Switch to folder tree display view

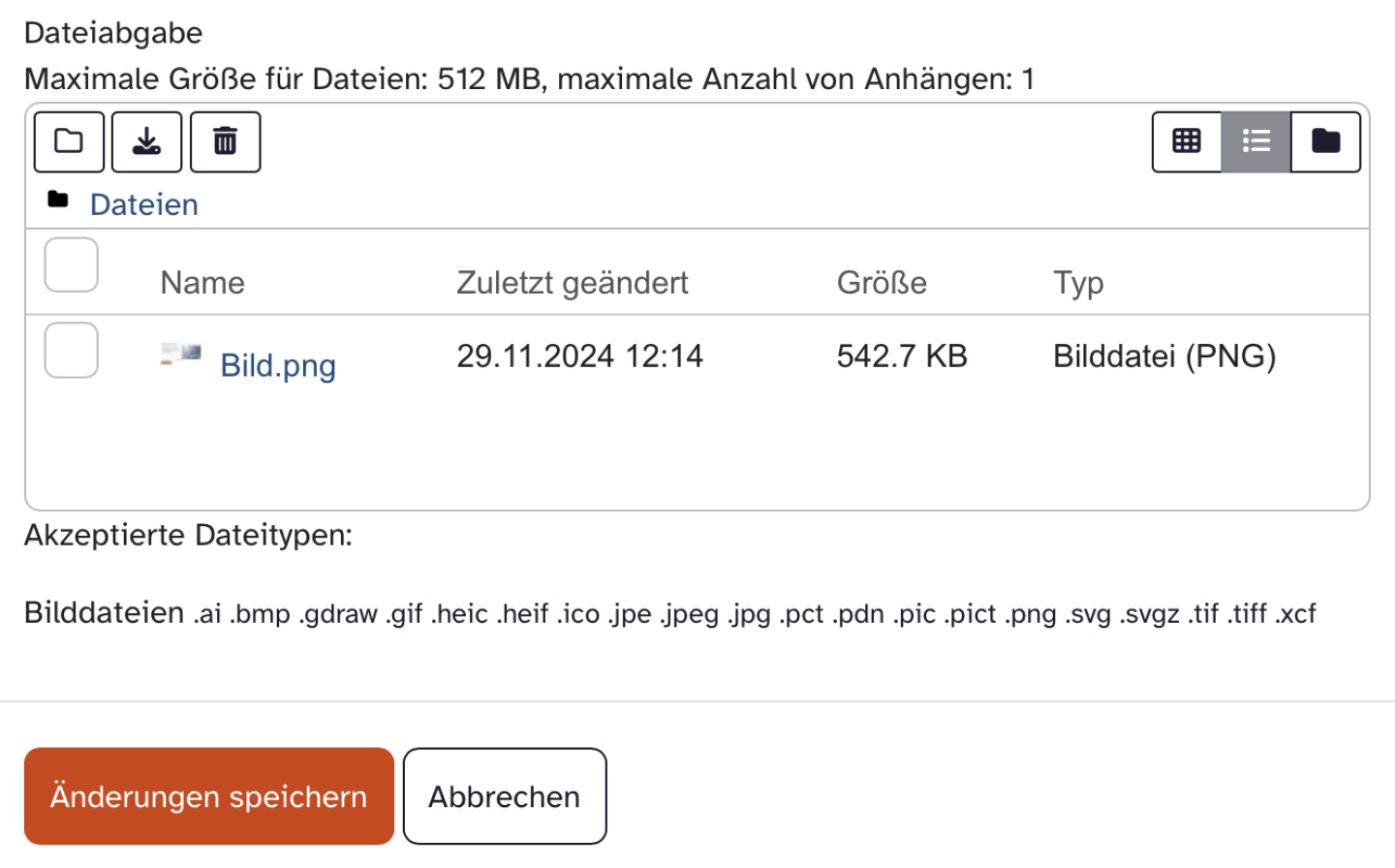(1325, 141)
